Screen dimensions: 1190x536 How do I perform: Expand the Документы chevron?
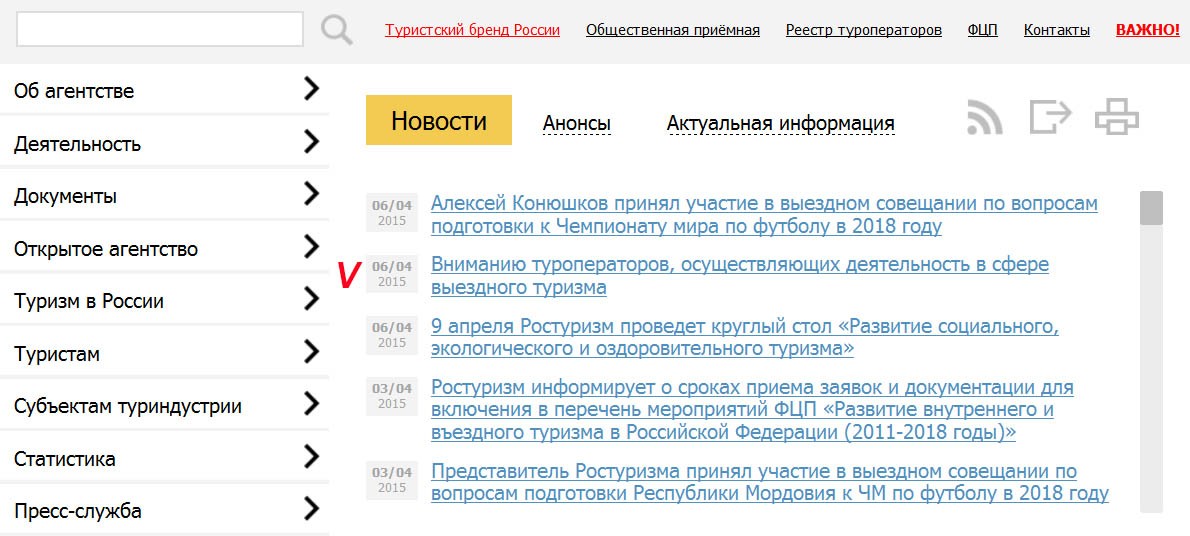click(x=311, y=194)
